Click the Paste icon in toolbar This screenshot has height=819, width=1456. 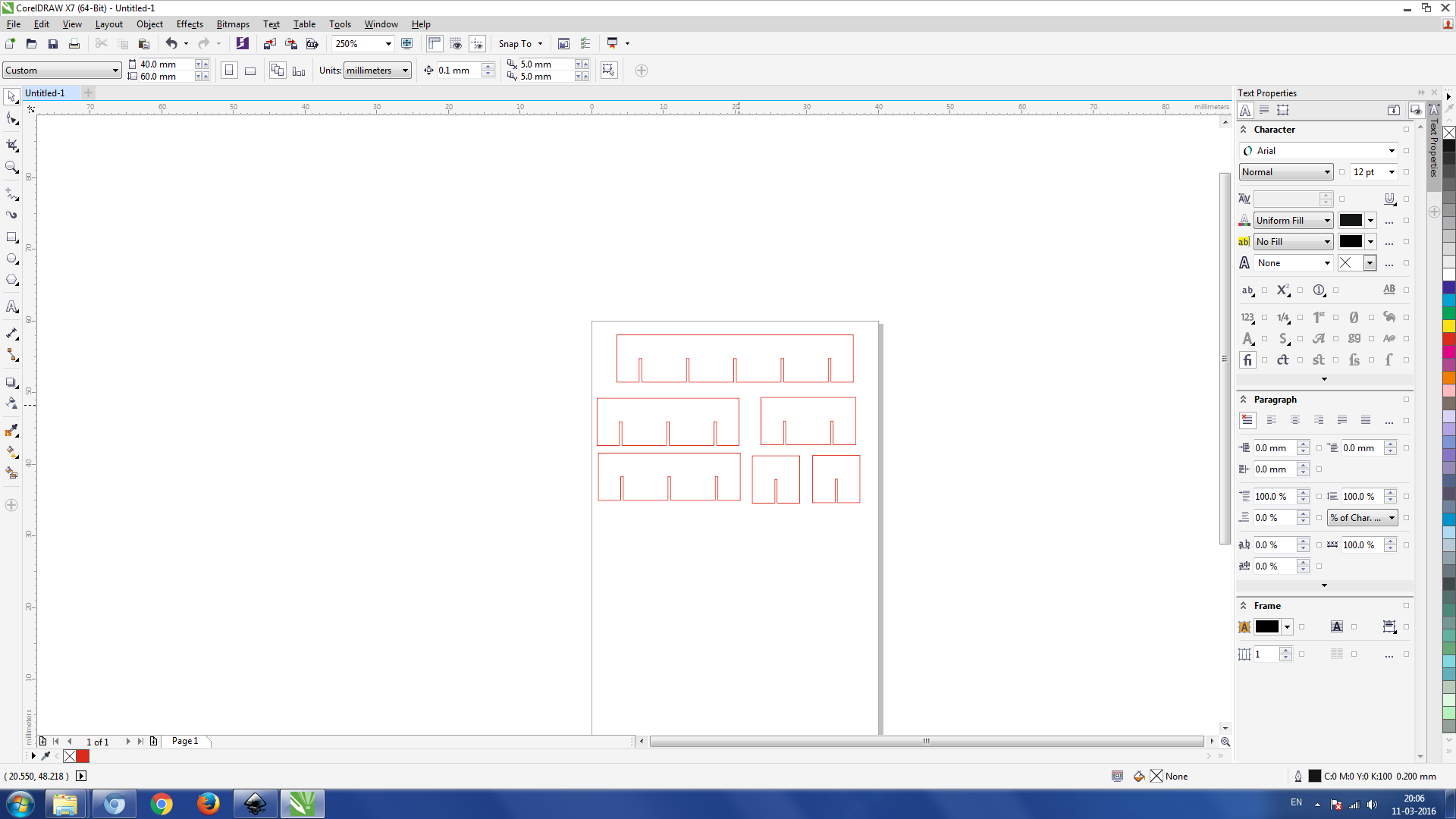[x=144, y=43]
